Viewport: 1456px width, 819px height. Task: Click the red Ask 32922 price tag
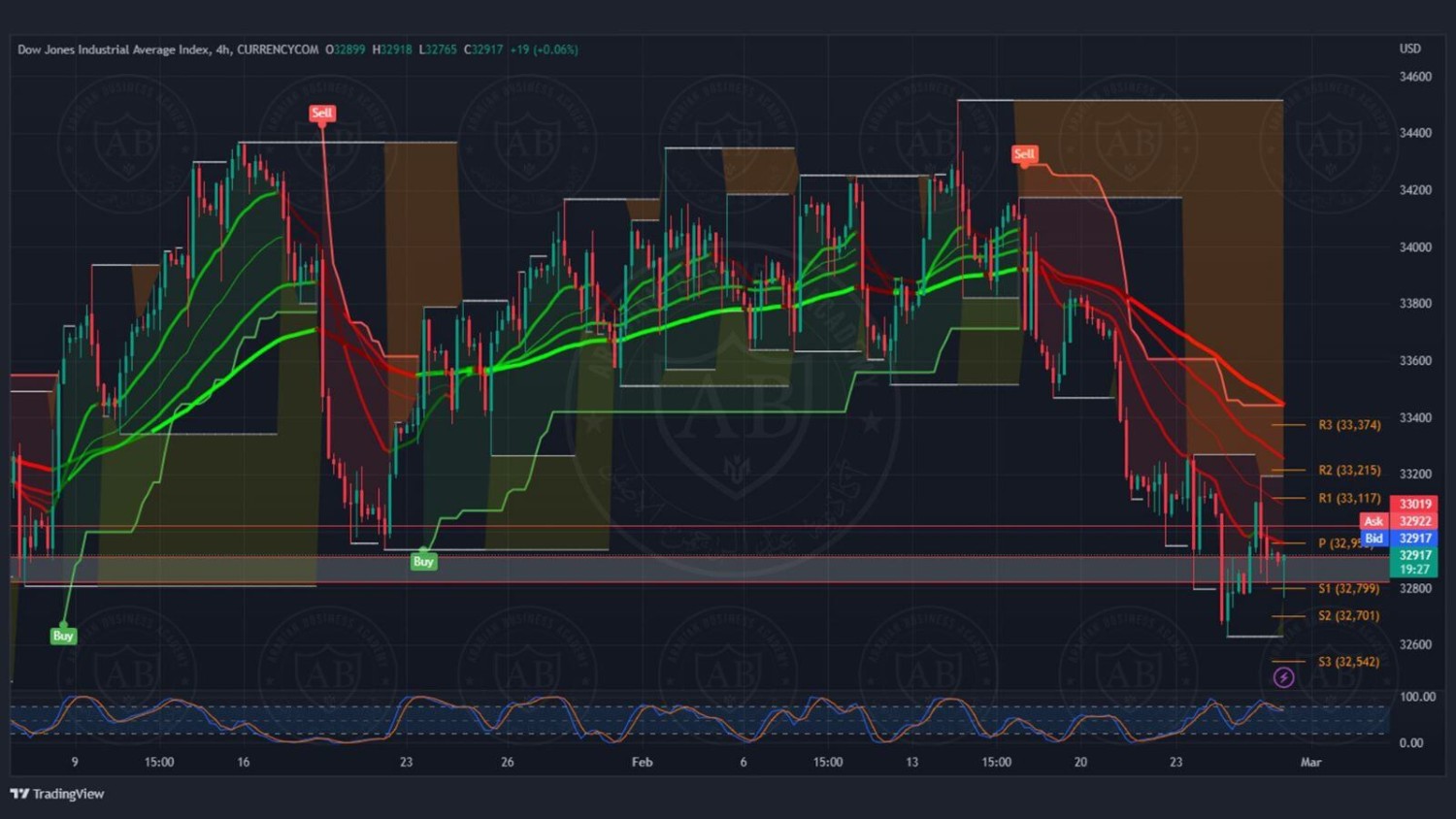pos(1398,521)
